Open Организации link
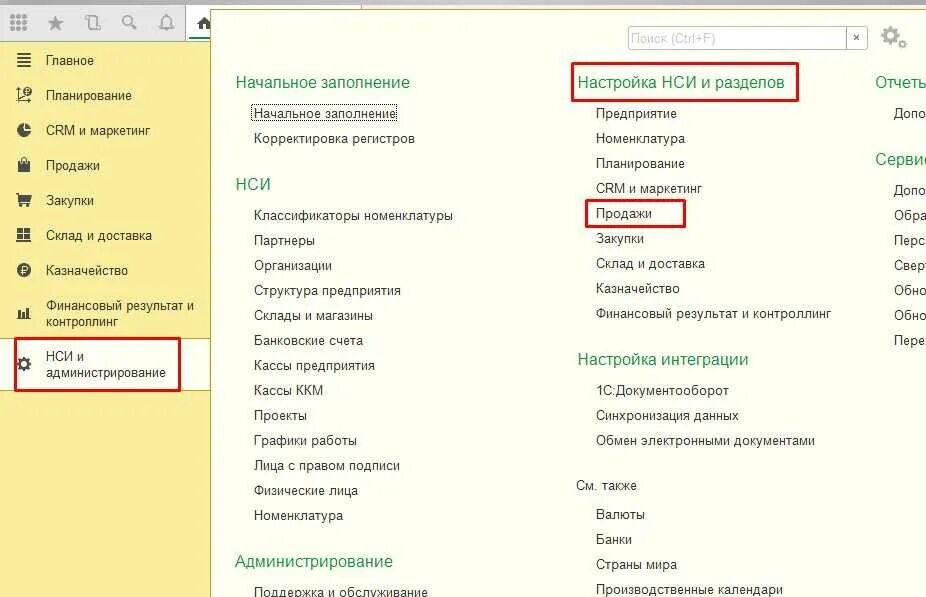The width and height of the screenshot is (926, 597). pyautogui.click(x=293, y=266)
